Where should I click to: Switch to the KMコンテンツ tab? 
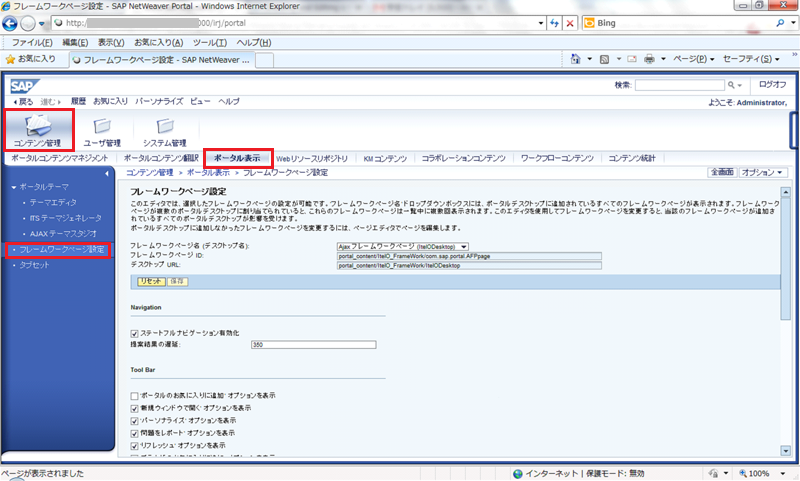pos(385,159)
